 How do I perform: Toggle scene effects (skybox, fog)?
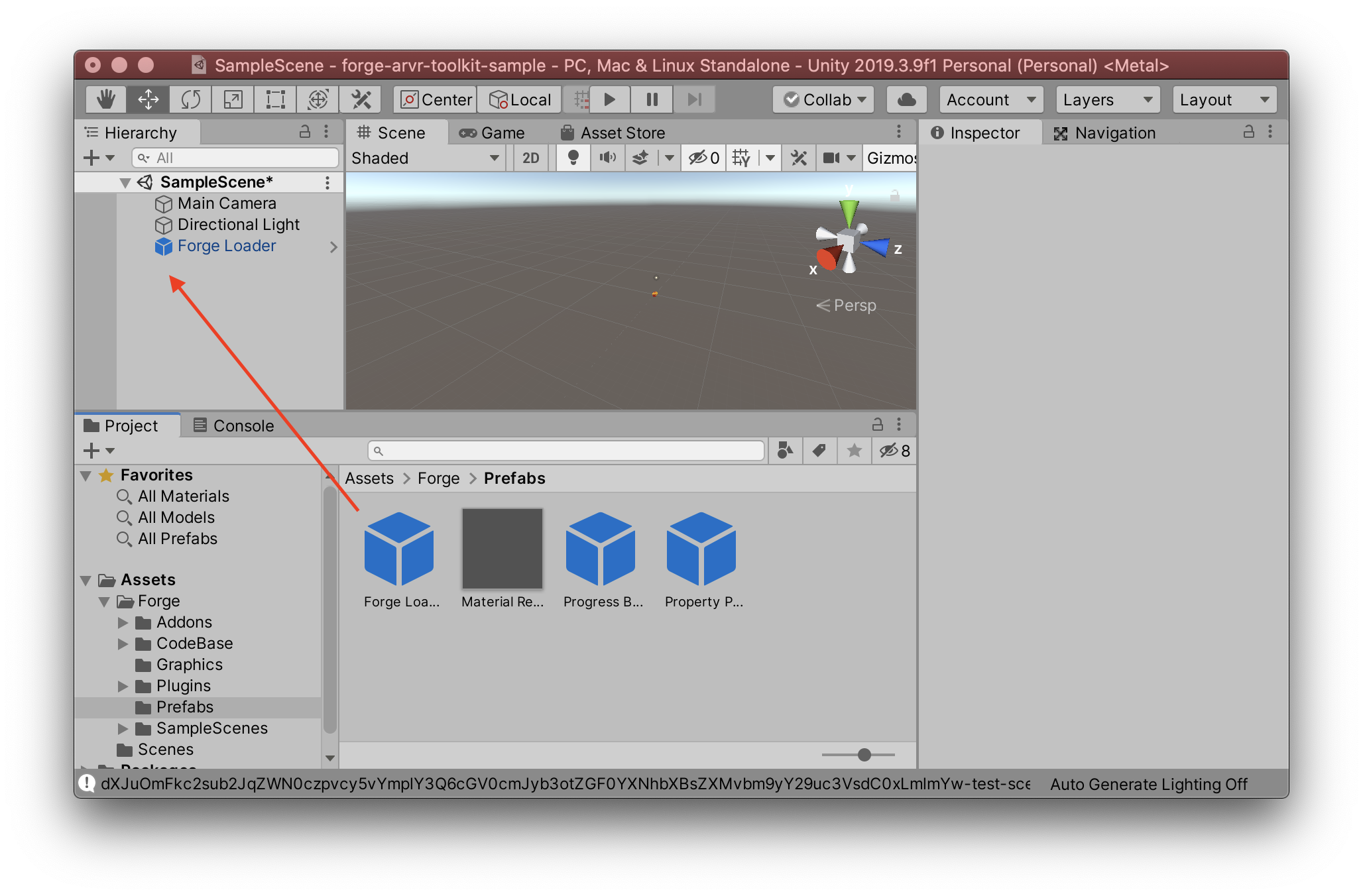(x=640, y=158)
